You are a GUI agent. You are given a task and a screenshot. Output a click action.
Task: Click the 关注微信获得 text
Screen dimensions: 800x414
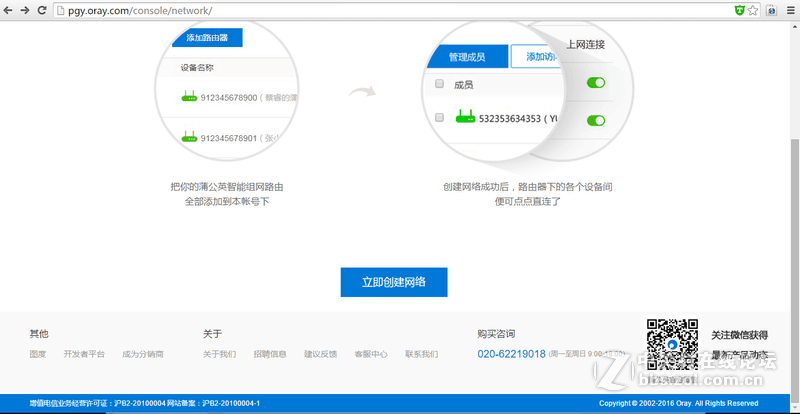pyautogui.click(x=739, y=335)
